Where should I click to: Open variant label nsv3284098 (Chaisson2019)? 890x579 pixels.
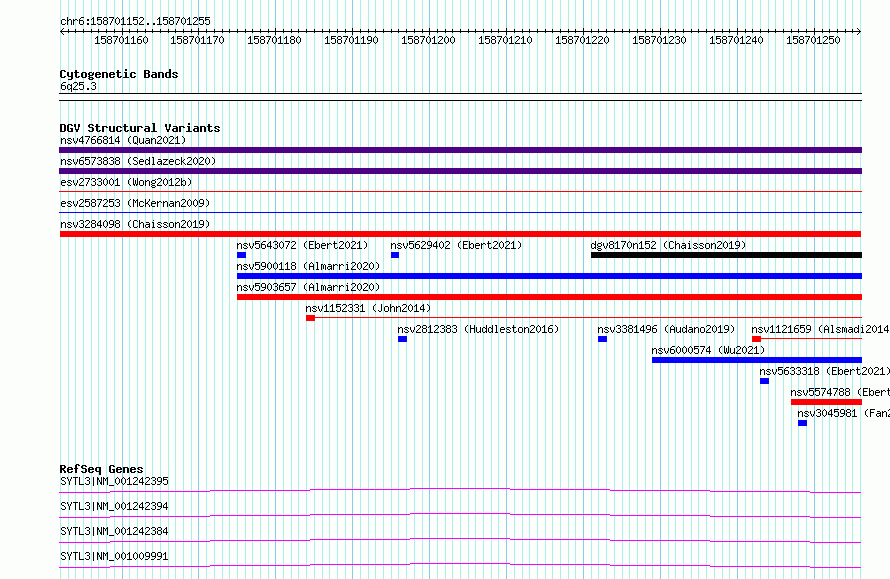pyautogui.click(x=135, y=224)
